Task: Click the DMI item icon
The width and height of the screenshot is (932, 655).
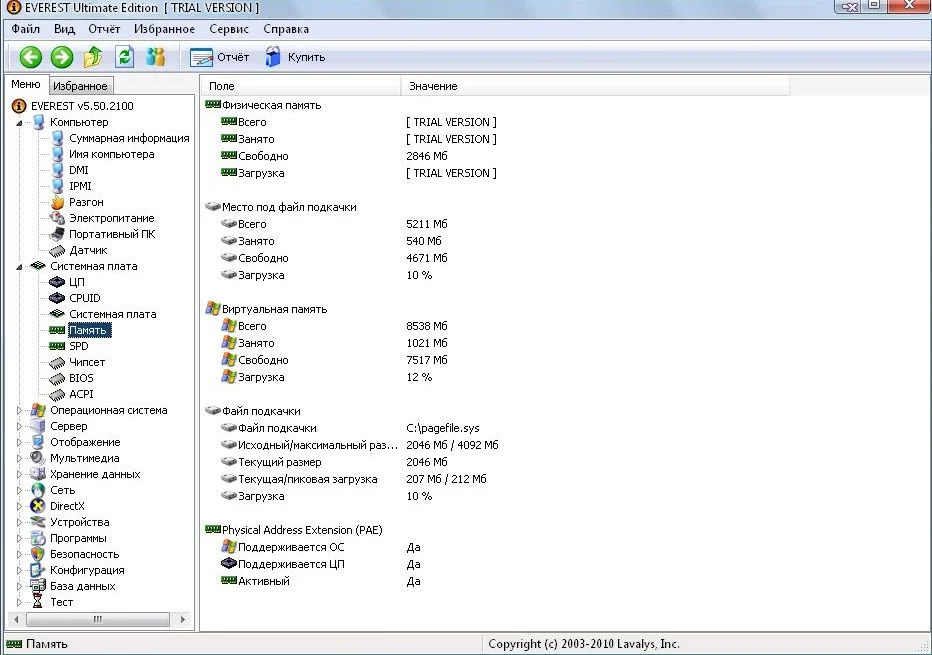Action: (57, 170)
